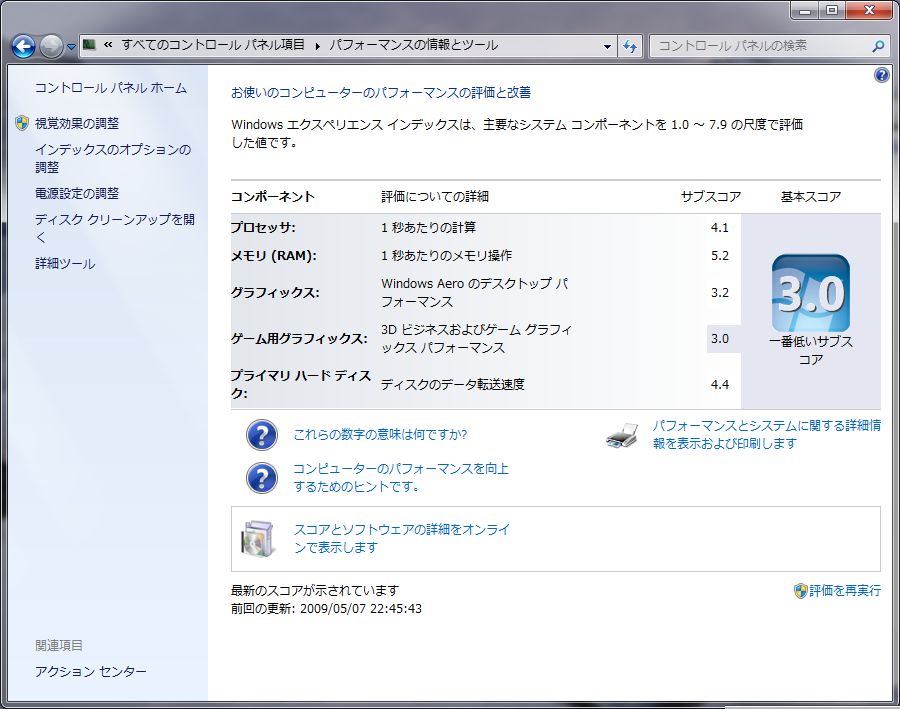Click the printer icon
The image size is (900, 709).
pyautogui.click(x=622, y=436)
